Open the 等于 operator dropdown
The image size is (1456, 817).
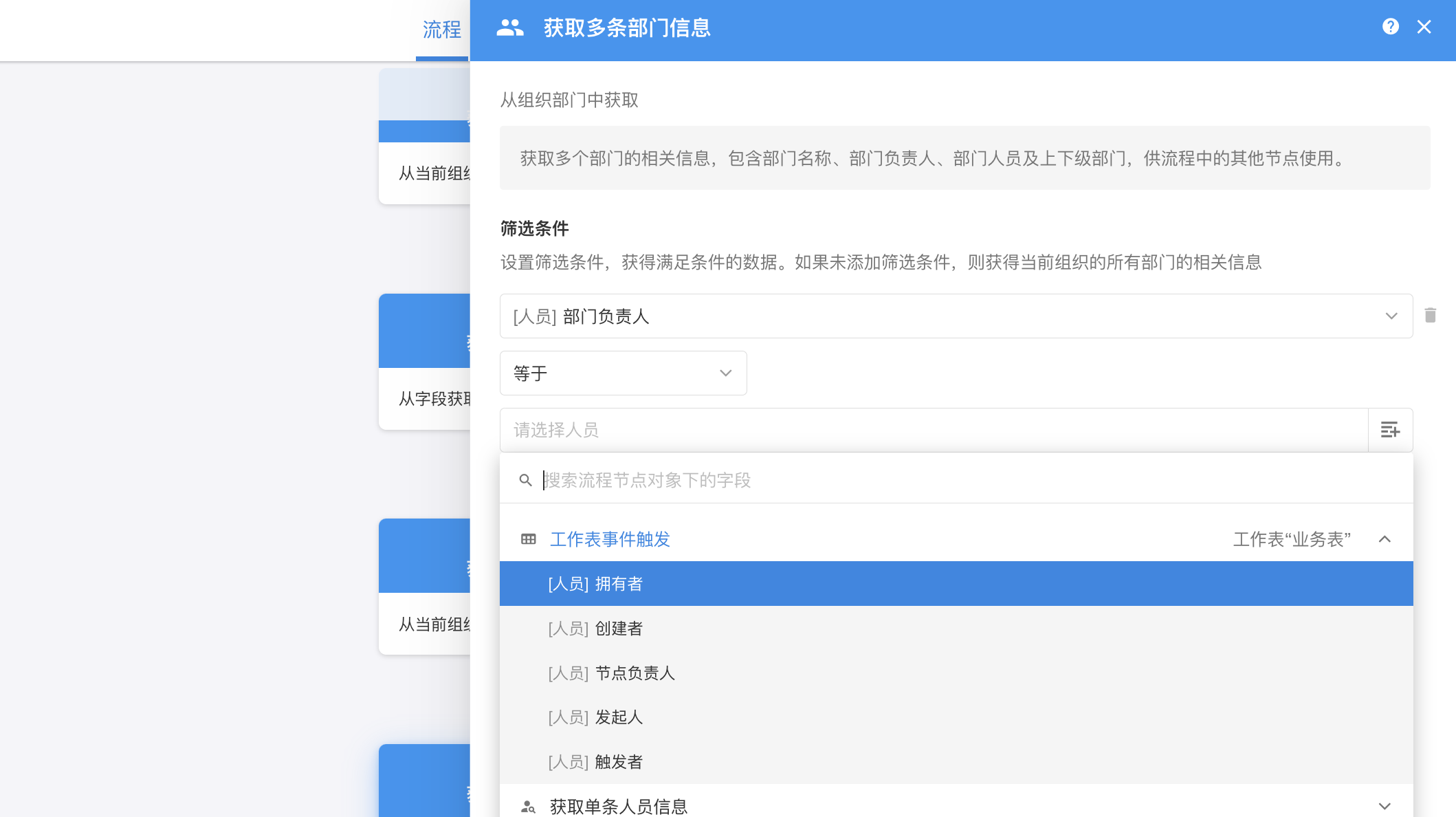click(623, 373)
